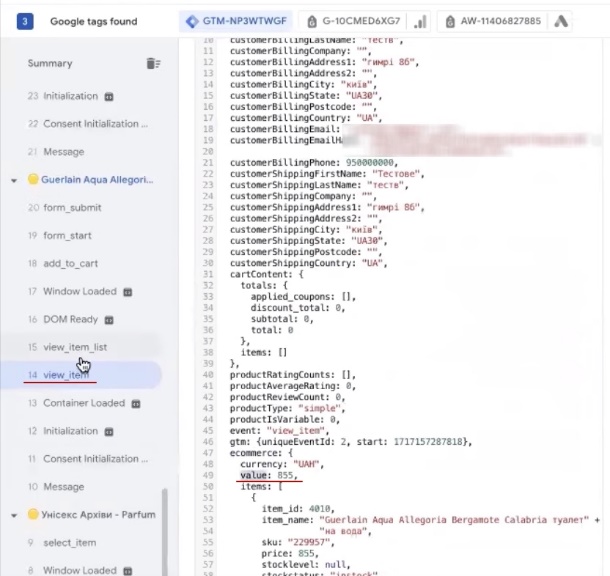Click the icon next to 13 Container Loaded
610x576 pixels.
135,404
